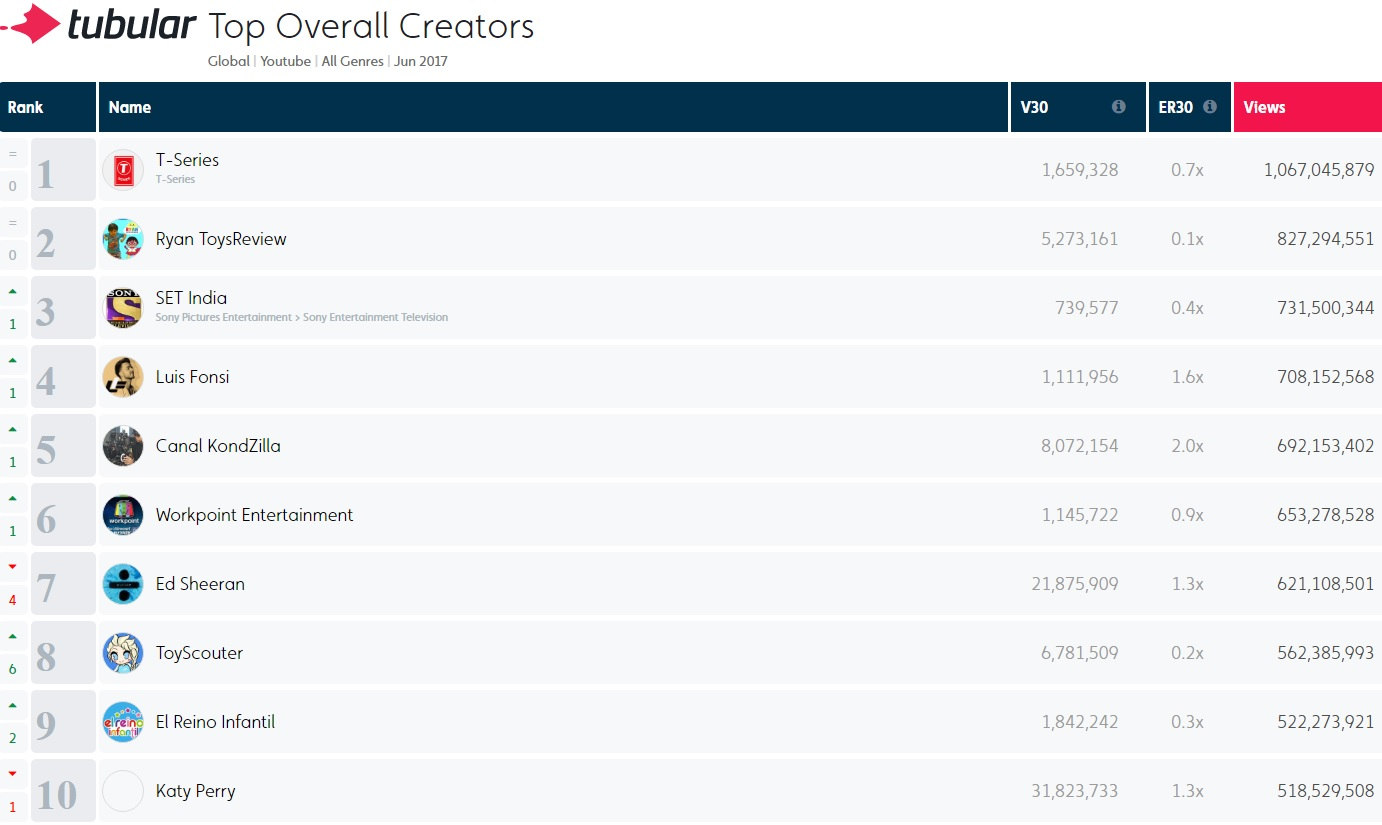Click the Rank column header
The height and width of the screenshot is (825, 1382).
pyautogui.click(x=26, y=107)
